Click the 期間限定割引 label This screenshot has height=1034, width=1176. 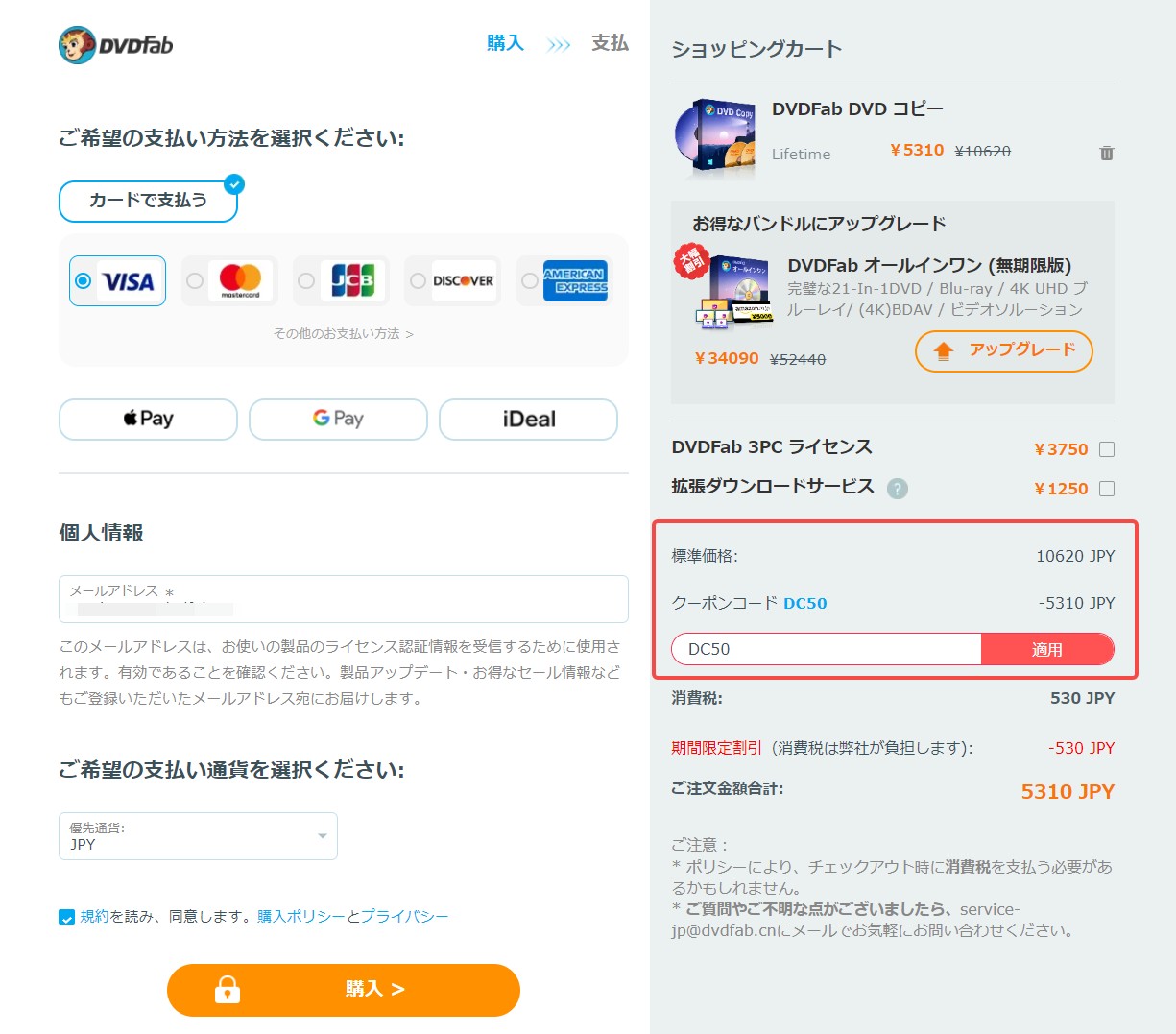pyautogui.click(x=716, y=748)
